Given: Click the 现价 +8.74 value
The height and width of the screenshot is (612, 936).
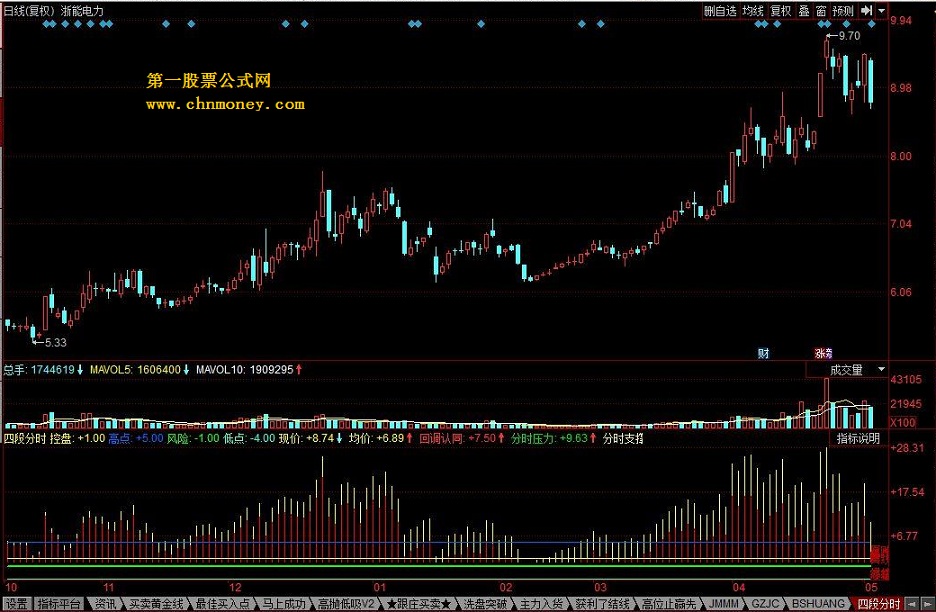Looking at the screenshot, I should (x=310, y=438).
